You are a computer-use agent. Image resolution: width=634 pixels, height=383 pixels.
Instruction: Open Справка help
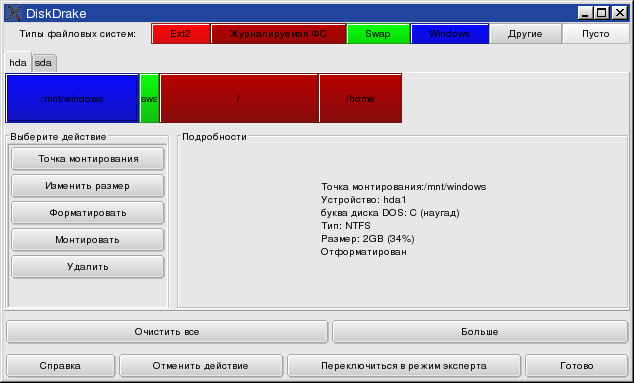pyautogui.click(x=60, y=366)
